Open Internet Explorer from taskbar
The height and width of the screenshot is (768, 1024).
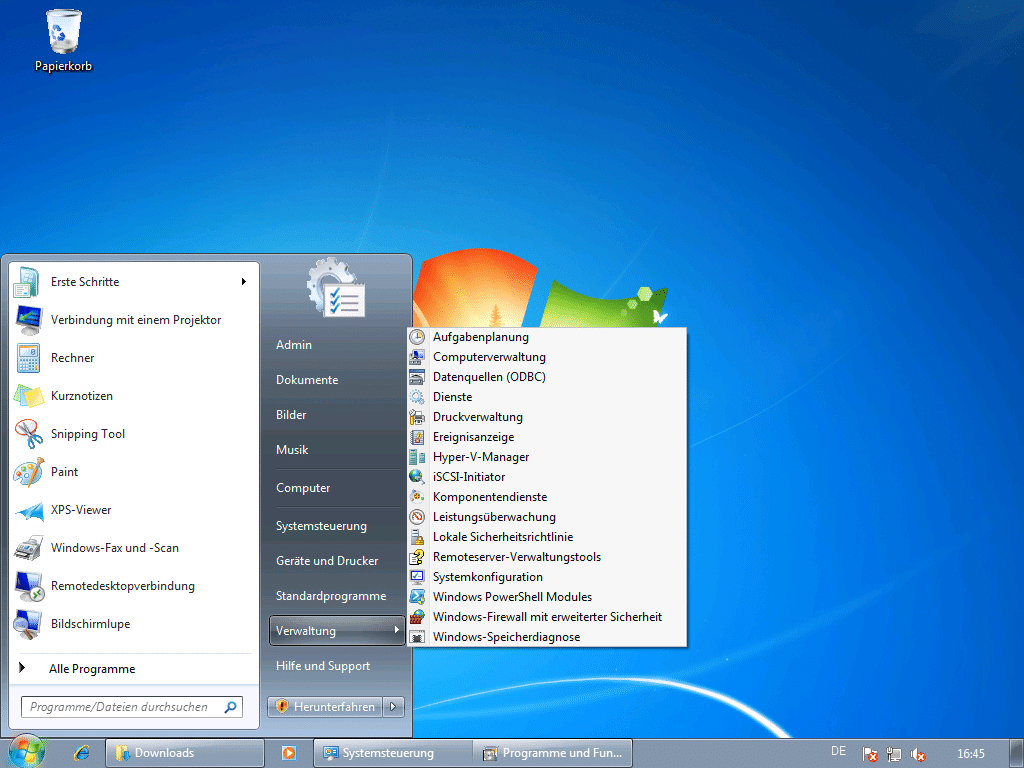tap(82, 753)
